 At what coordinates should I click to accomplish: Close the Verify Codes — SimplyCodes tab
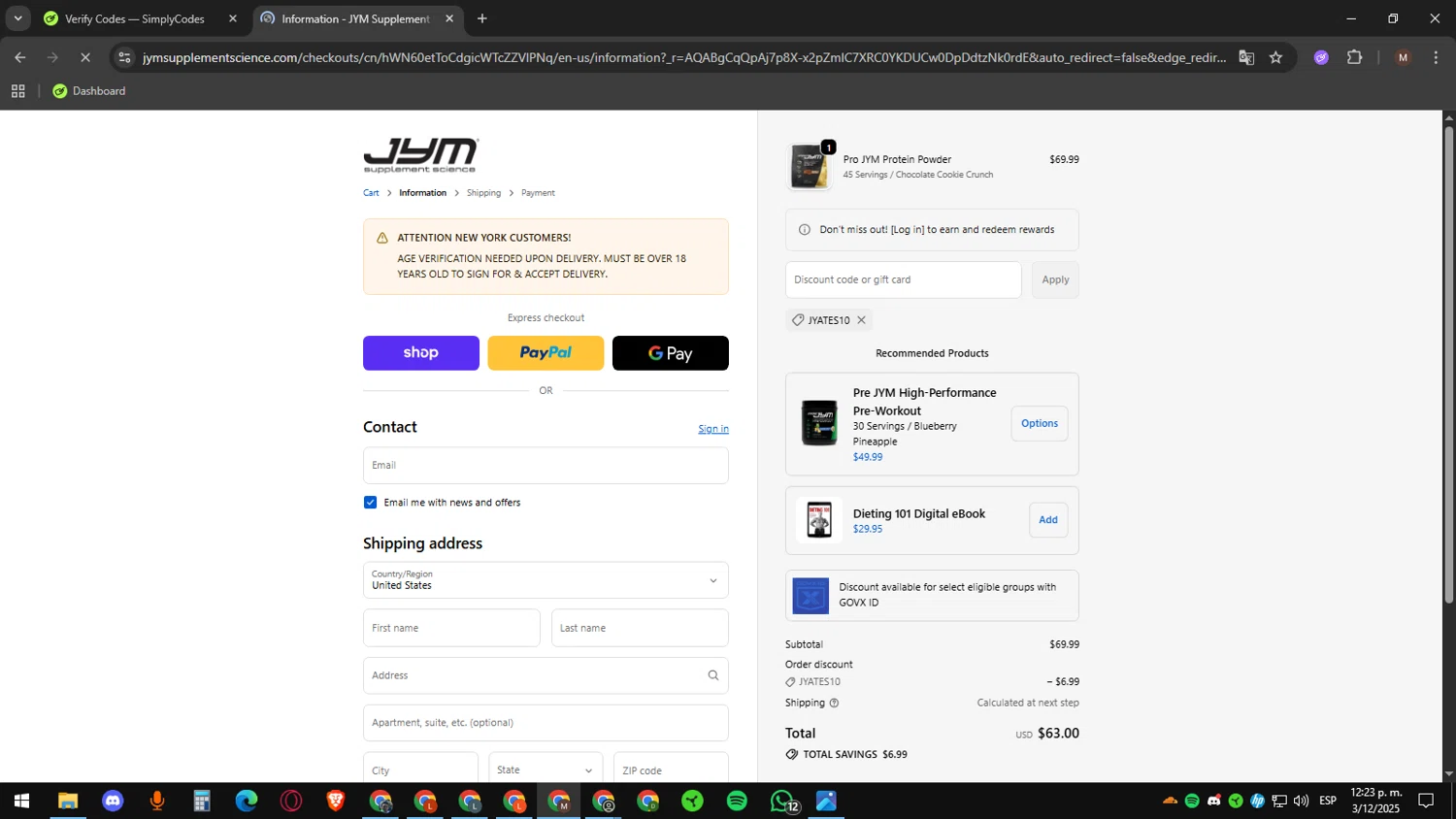233,18
